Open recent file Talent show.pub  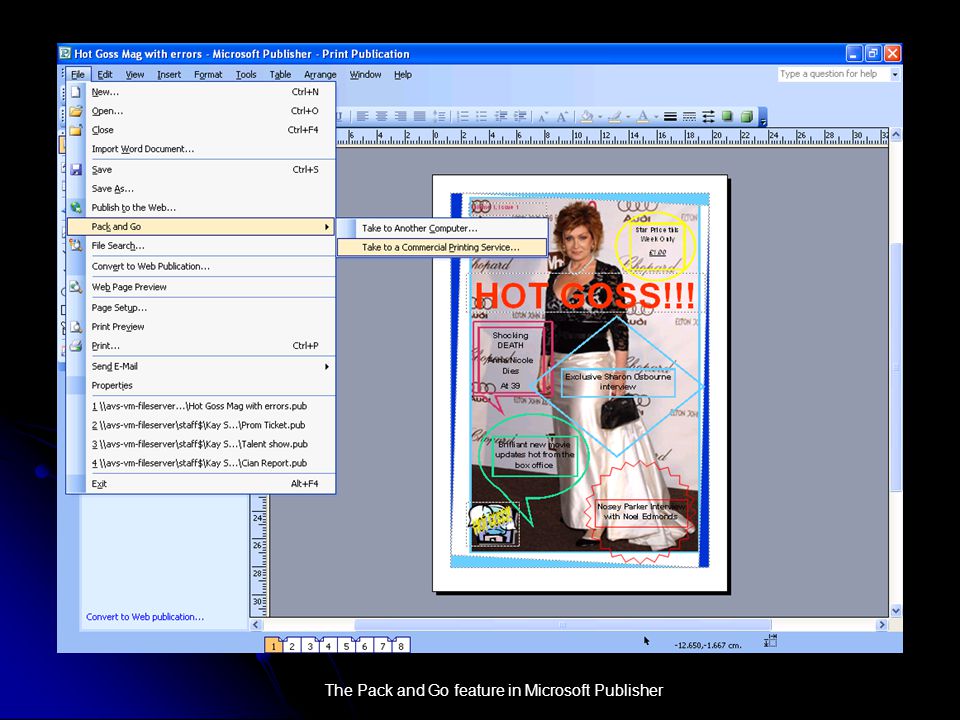click(201, 444)
